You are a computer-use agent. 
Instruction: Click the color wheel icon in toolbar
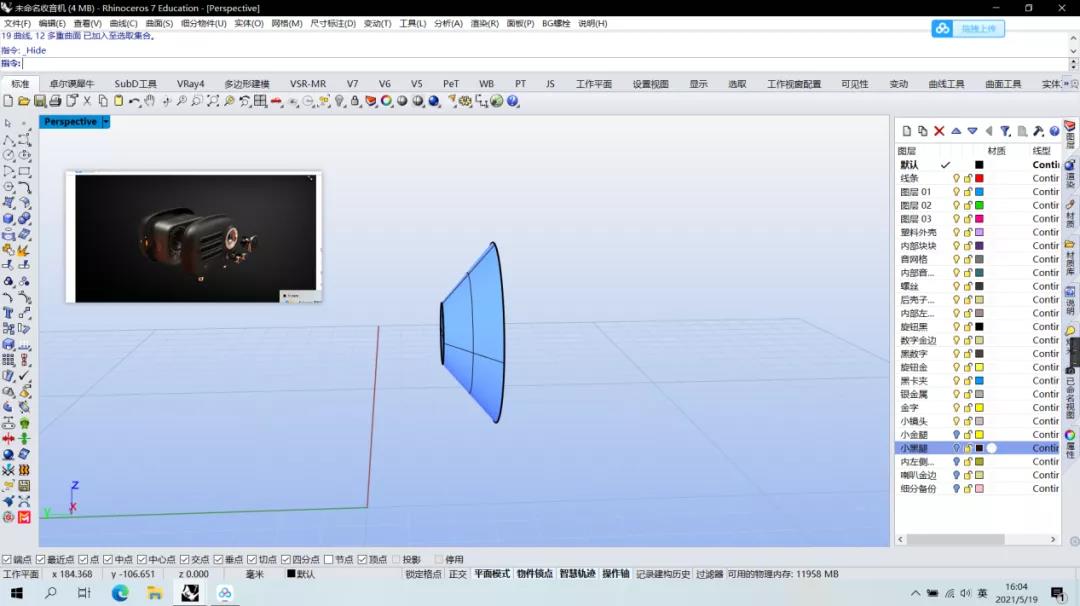coord(386,101)
